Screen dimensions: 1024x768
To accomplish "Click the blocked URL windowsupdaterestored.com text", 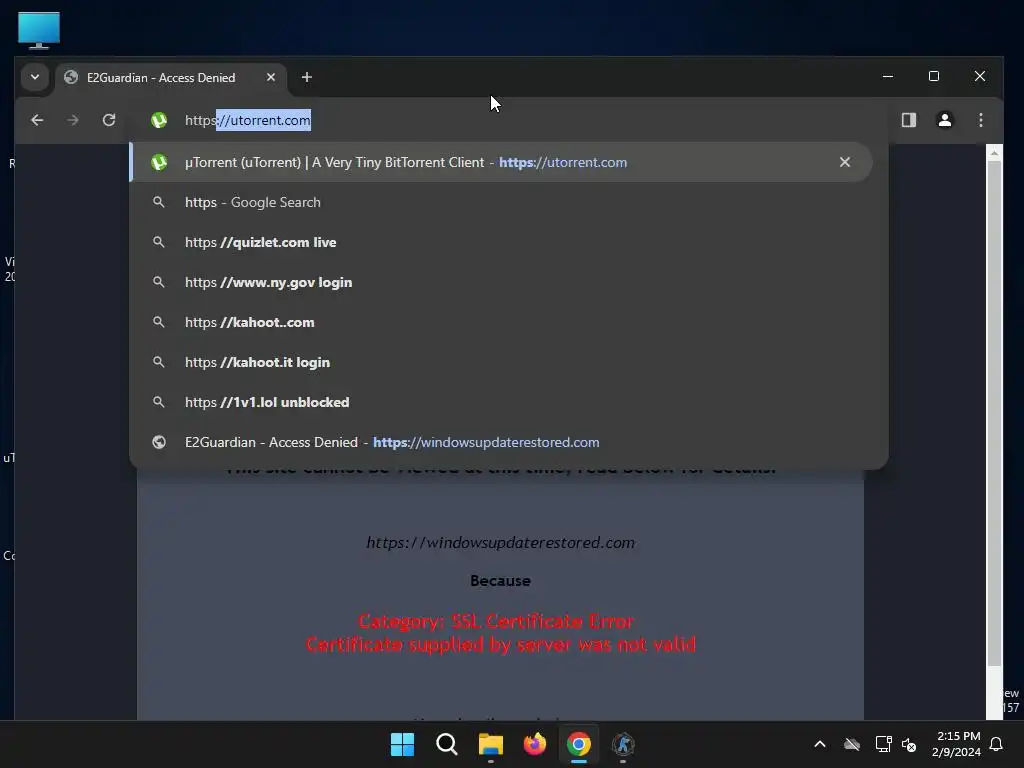I will coord(500,543).
